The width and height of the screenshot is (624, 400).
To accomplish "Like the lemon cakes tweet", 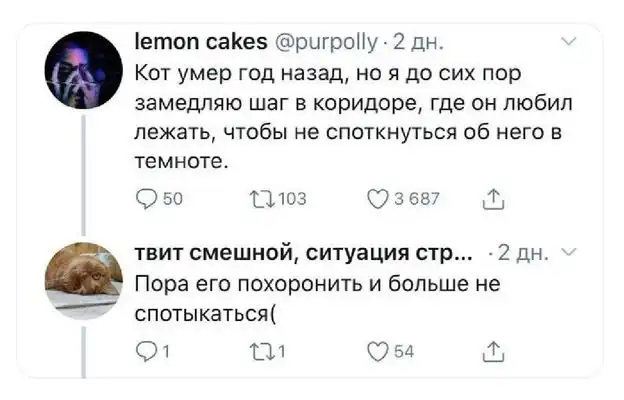I will [x=377, y=199].
